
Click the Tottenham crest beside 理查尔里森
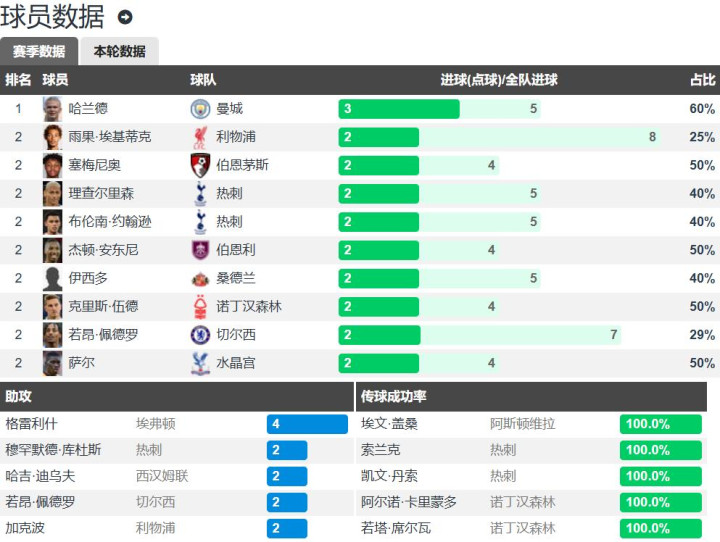pyautogui.click(x=199, y=194)
